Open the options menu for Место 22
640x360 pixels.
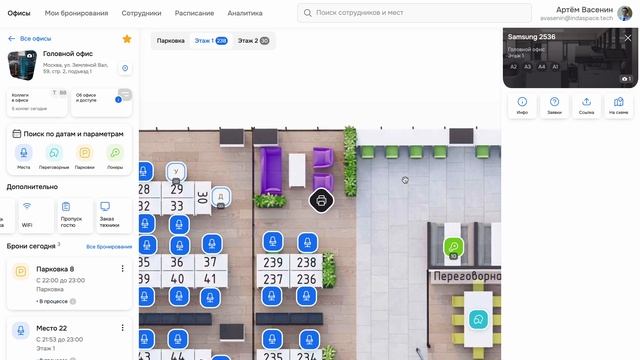point(122,328)
